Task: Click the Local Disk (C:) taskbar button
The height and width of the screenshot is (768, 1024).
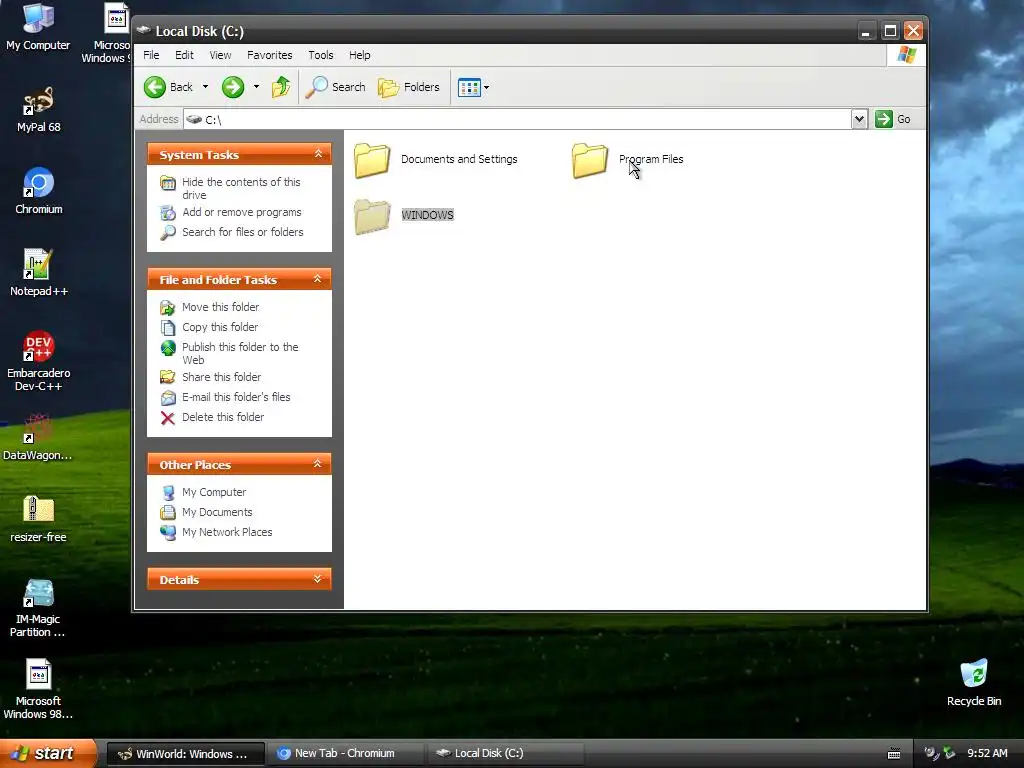Action: pos(505,754)
